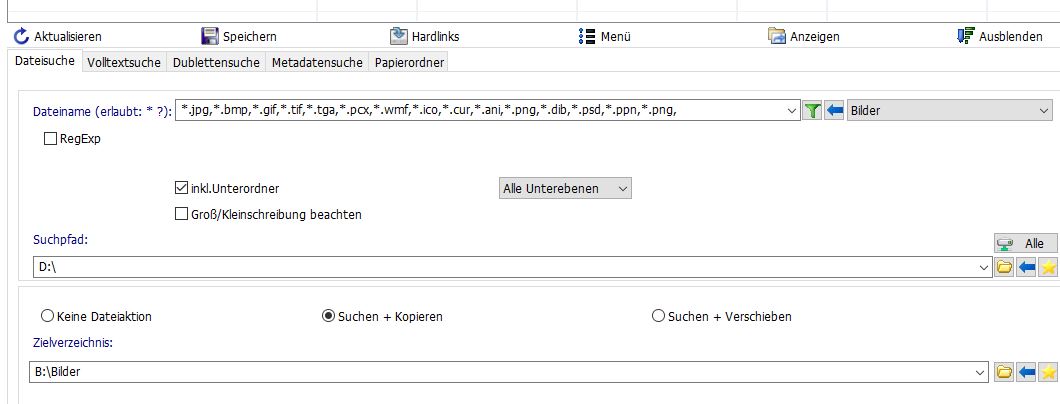This screenshot has height=404, width=1060.
Task: Click the Anzeigen button label
Action: coord(815,36)
